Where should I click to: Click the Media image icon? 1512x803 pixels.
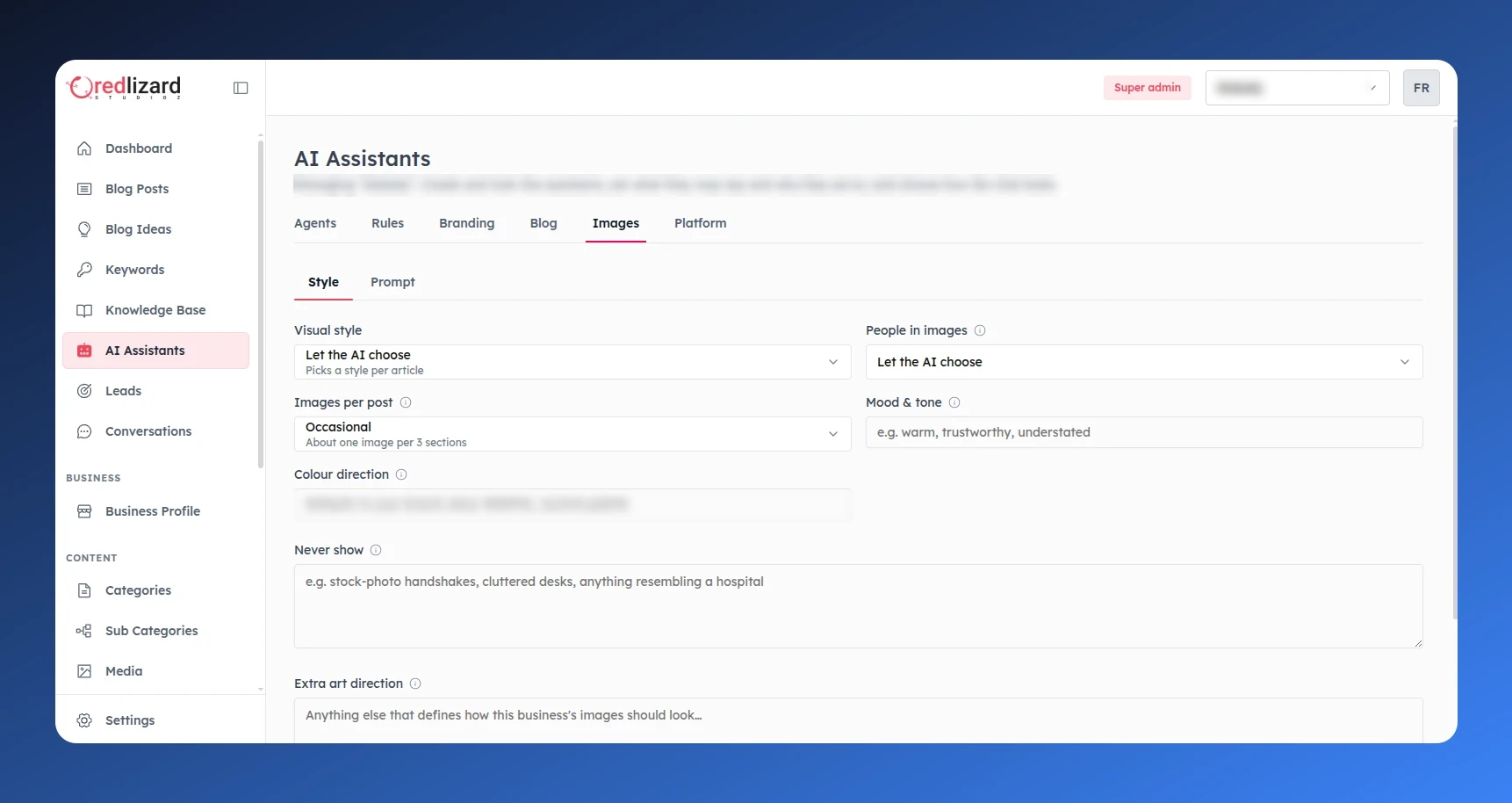84,671
